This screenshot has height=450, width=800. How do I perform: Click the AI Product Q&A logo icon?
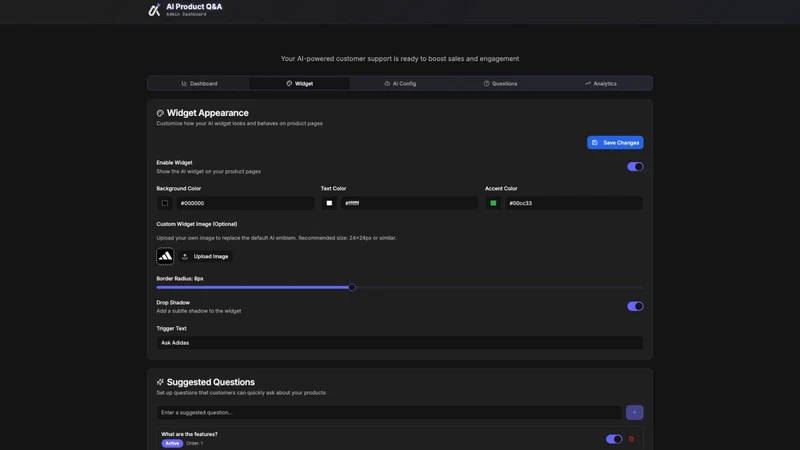coord(154,10)
